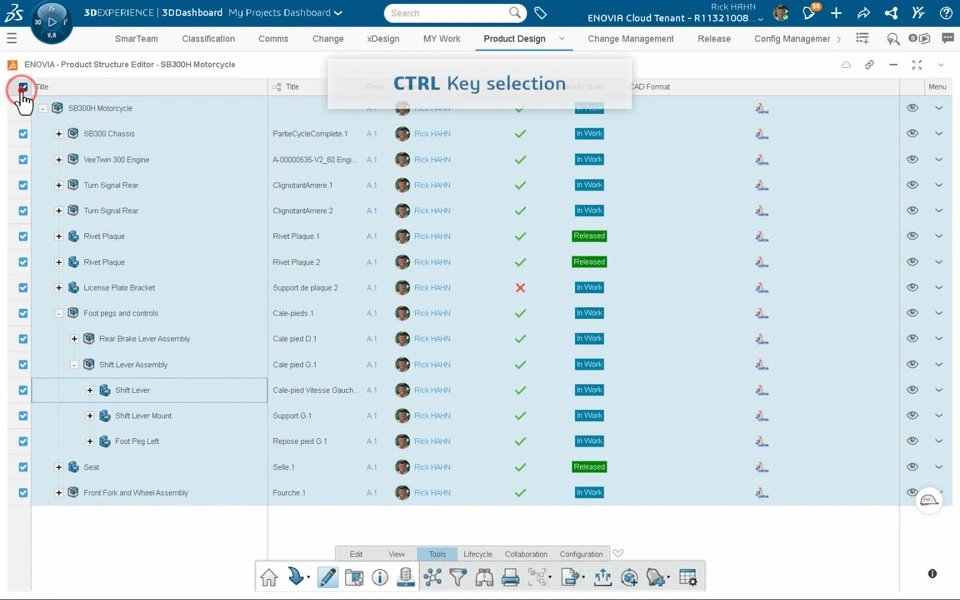Viewport: 960px width, 600px height.
Task: Select the Foot Peg Left tree item
Action: (137, 441)
